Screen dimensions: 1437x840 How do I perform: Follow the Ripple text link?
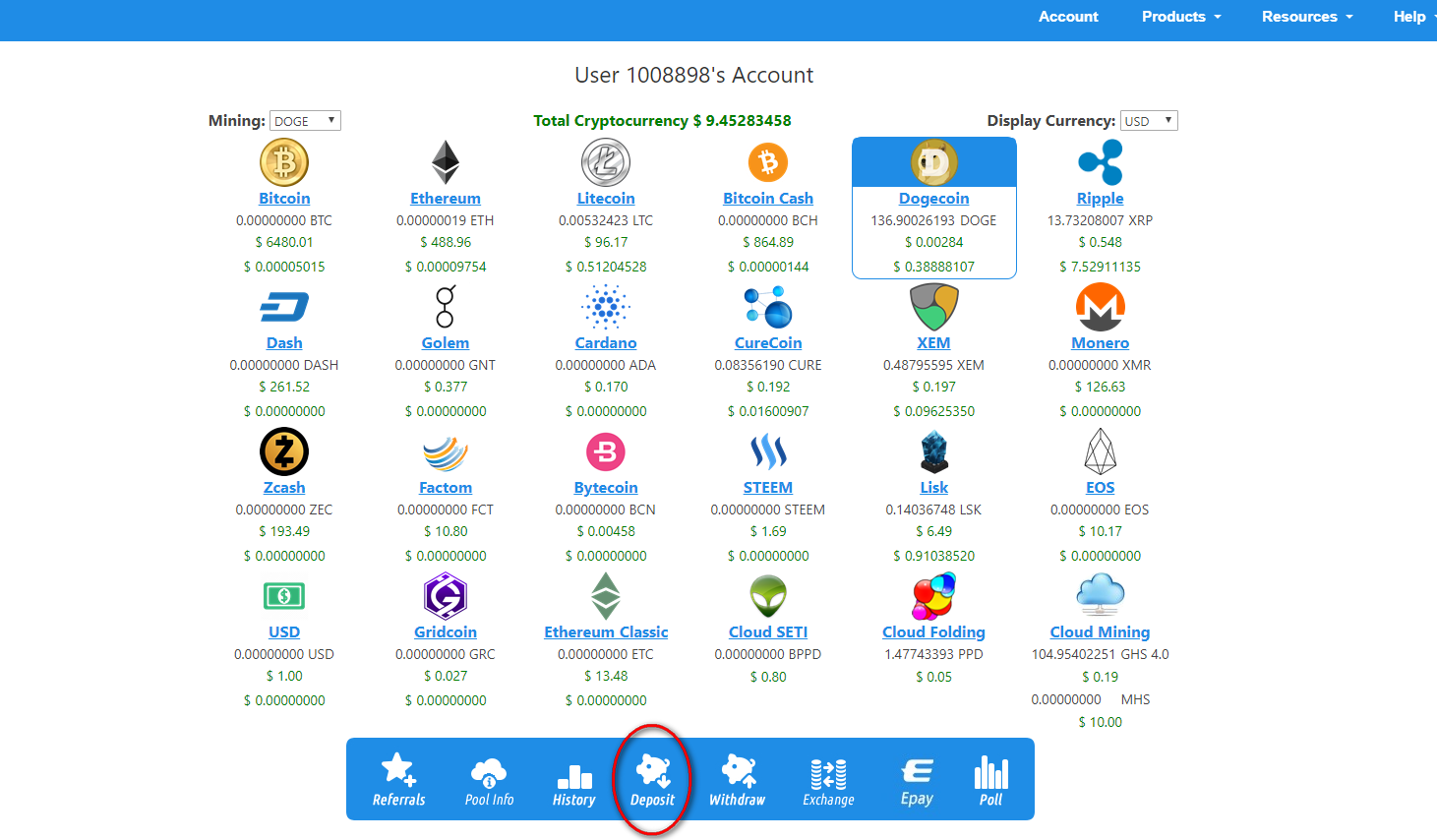pyautogui.click(x=1101, y=199)
